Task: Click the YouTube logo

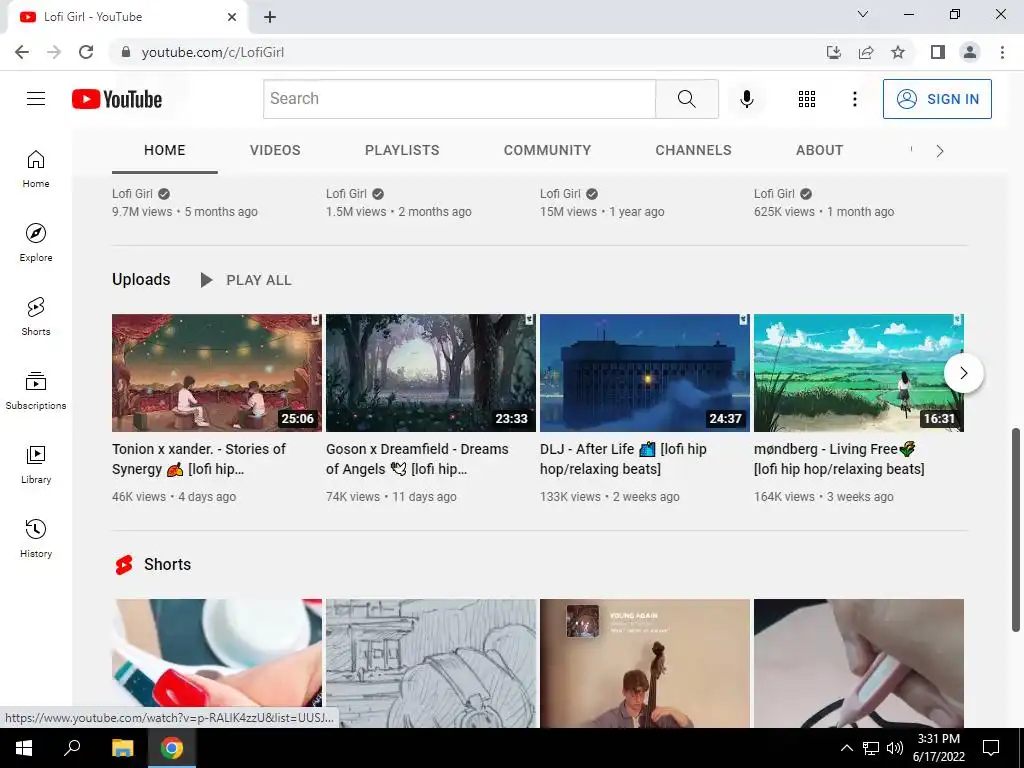Action: pos(117,99)
